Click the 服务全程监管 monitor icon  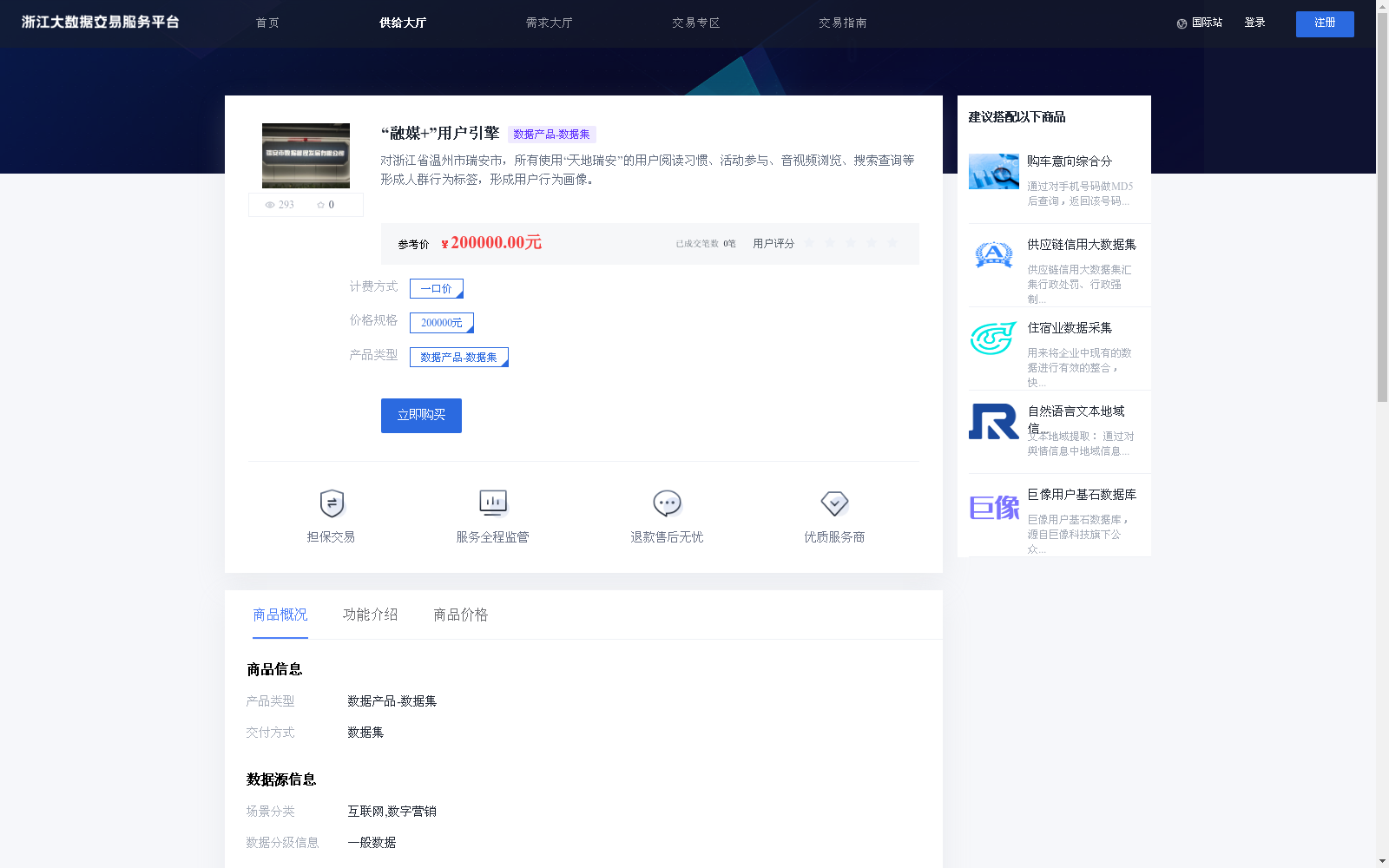tap(493, 503)
